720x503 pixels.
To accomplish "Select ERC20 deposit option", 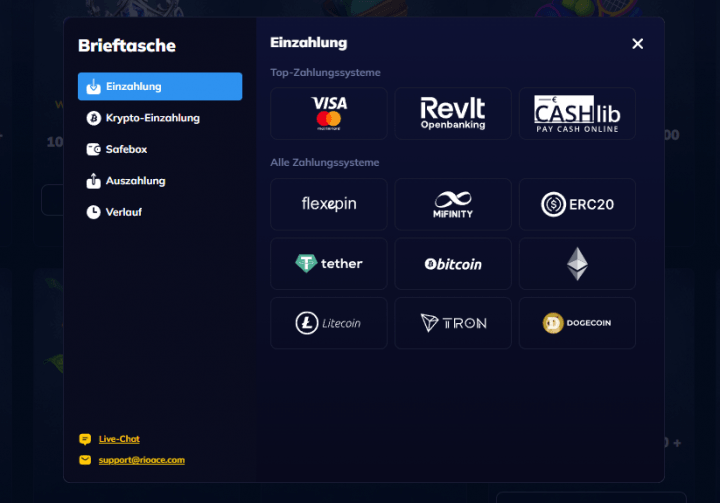I will tap(577, 204).
